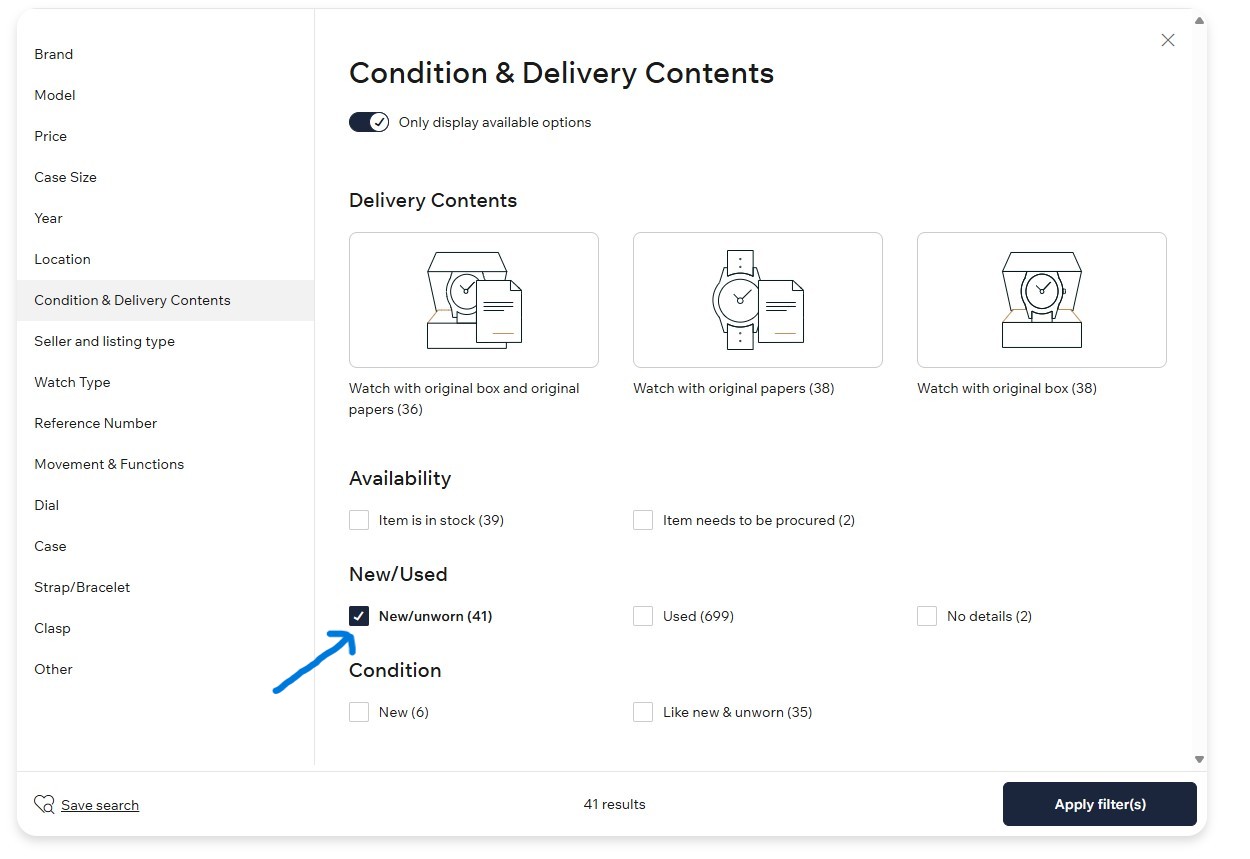This screenshot has height=859, width=1250.
Task: Enable Item is in stock checkbox
Action: [359, 520]
